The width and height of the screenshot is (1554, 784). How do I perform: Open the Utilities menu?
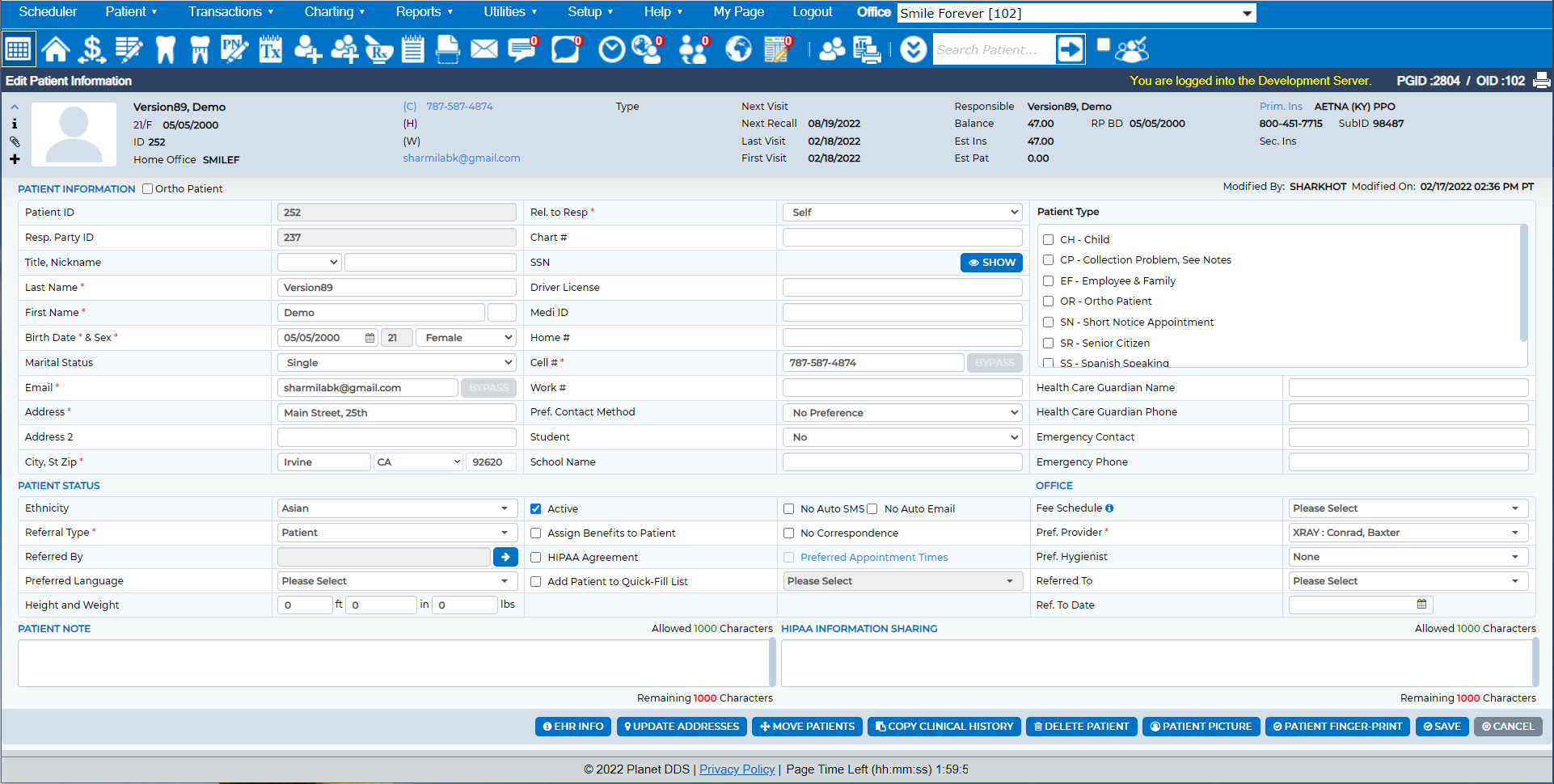[x=510, y=11]
